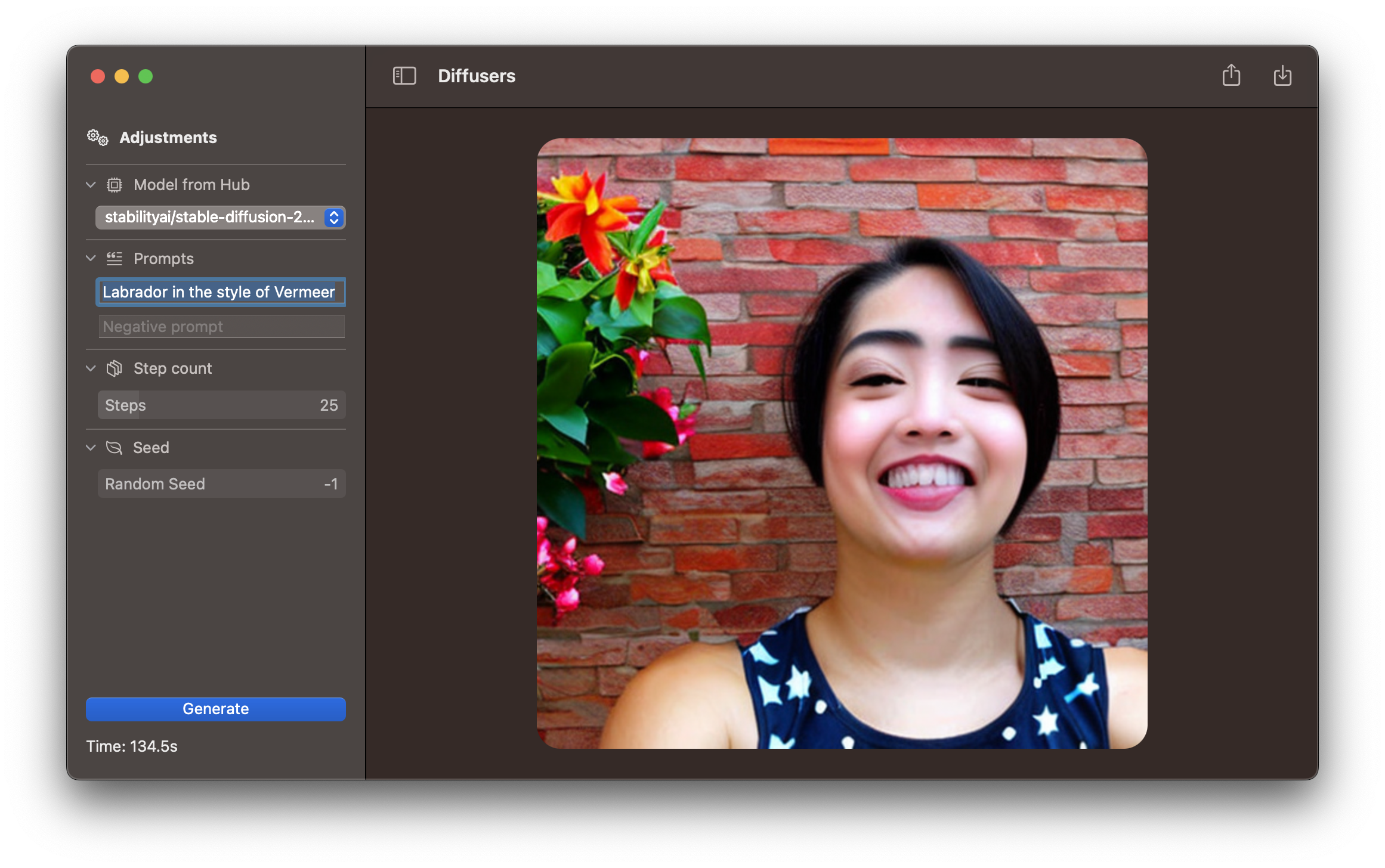1385x868 pixels.
Task: Click the Prompts quote-lines icon
Action: 115,259
